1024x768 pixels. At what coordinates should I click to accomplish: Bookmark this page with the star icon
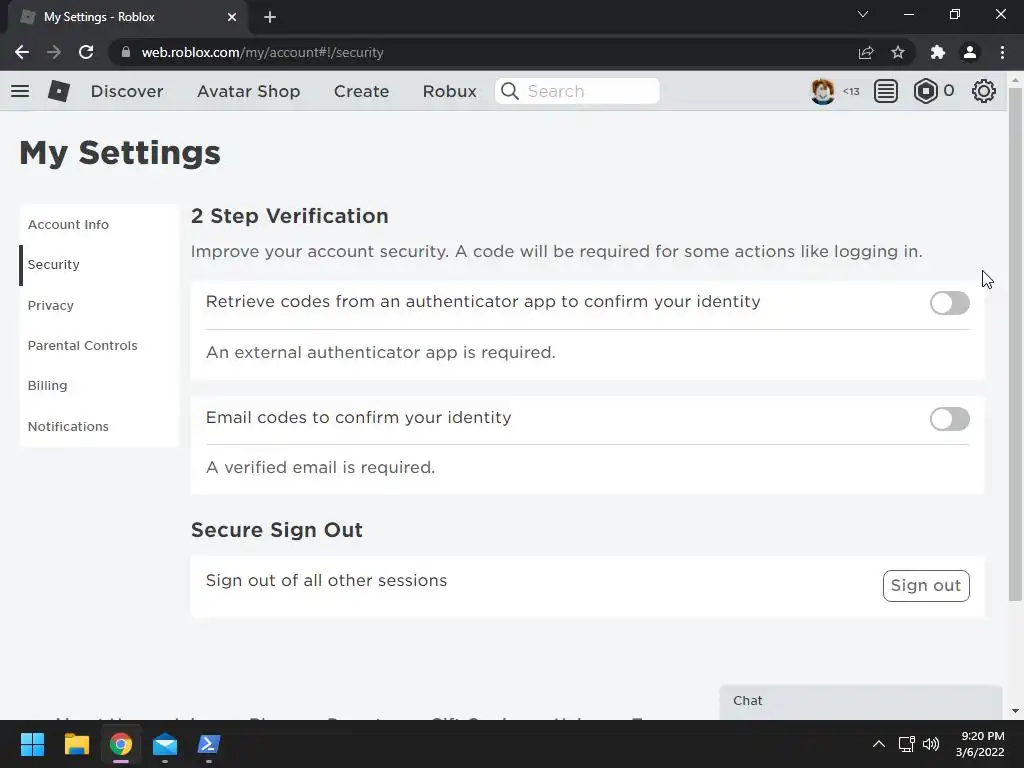click(898, 52)
